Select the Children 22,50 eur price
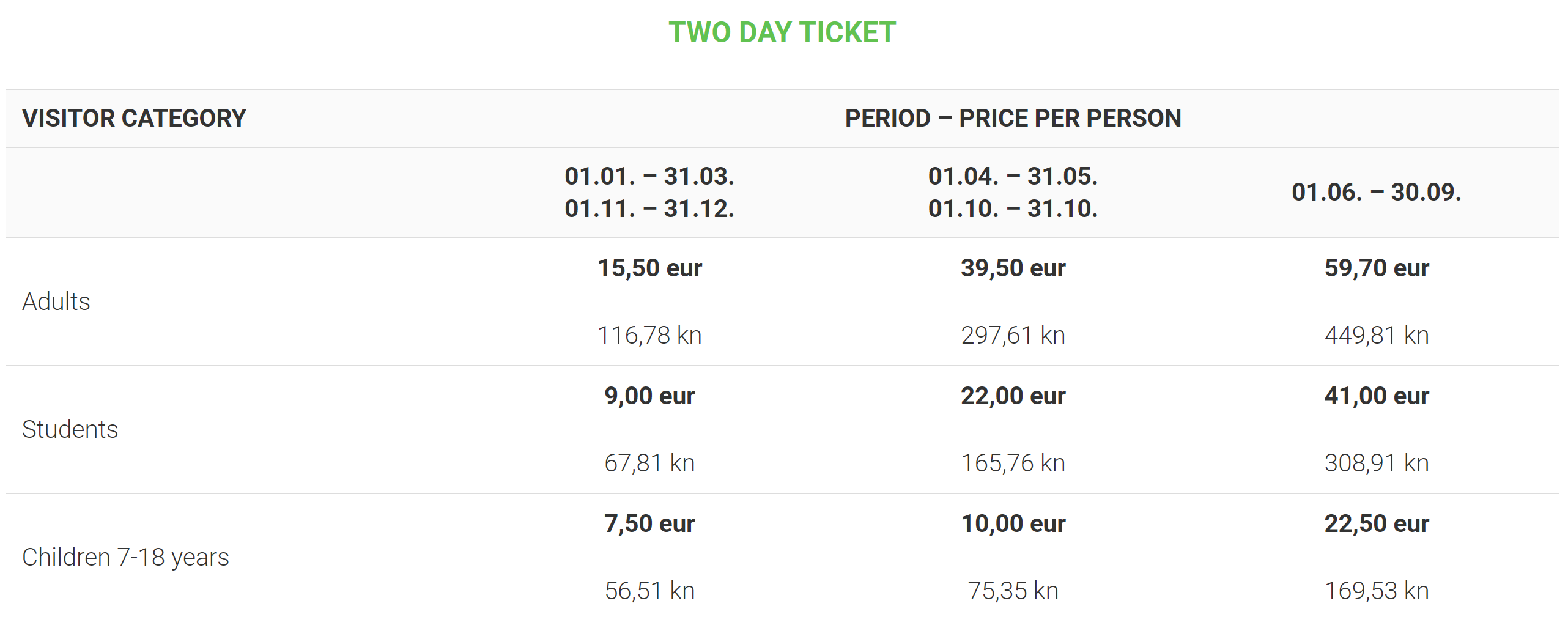Image resolution: width=1568 pixels, height=628 pixels. click(x=1376, y=523)
